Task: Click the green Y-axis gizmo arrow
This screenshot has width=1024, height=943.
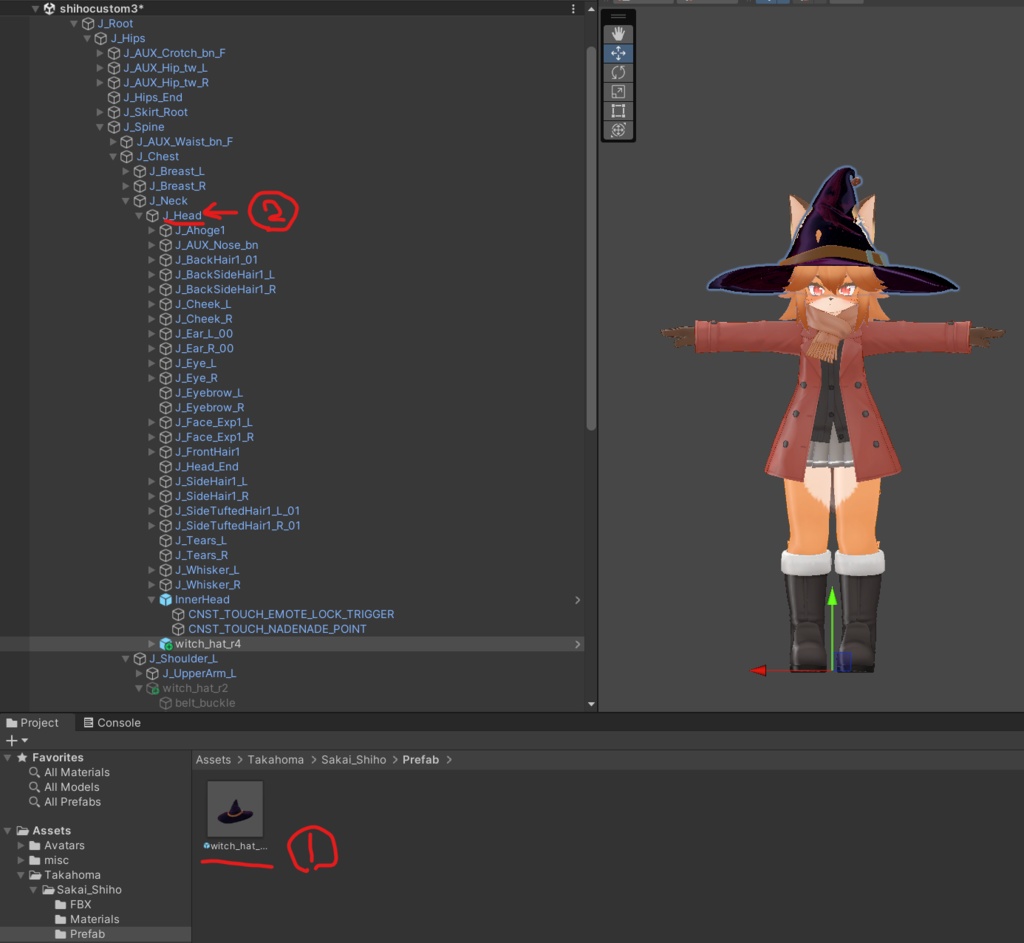Action: (x=832, y=596)
